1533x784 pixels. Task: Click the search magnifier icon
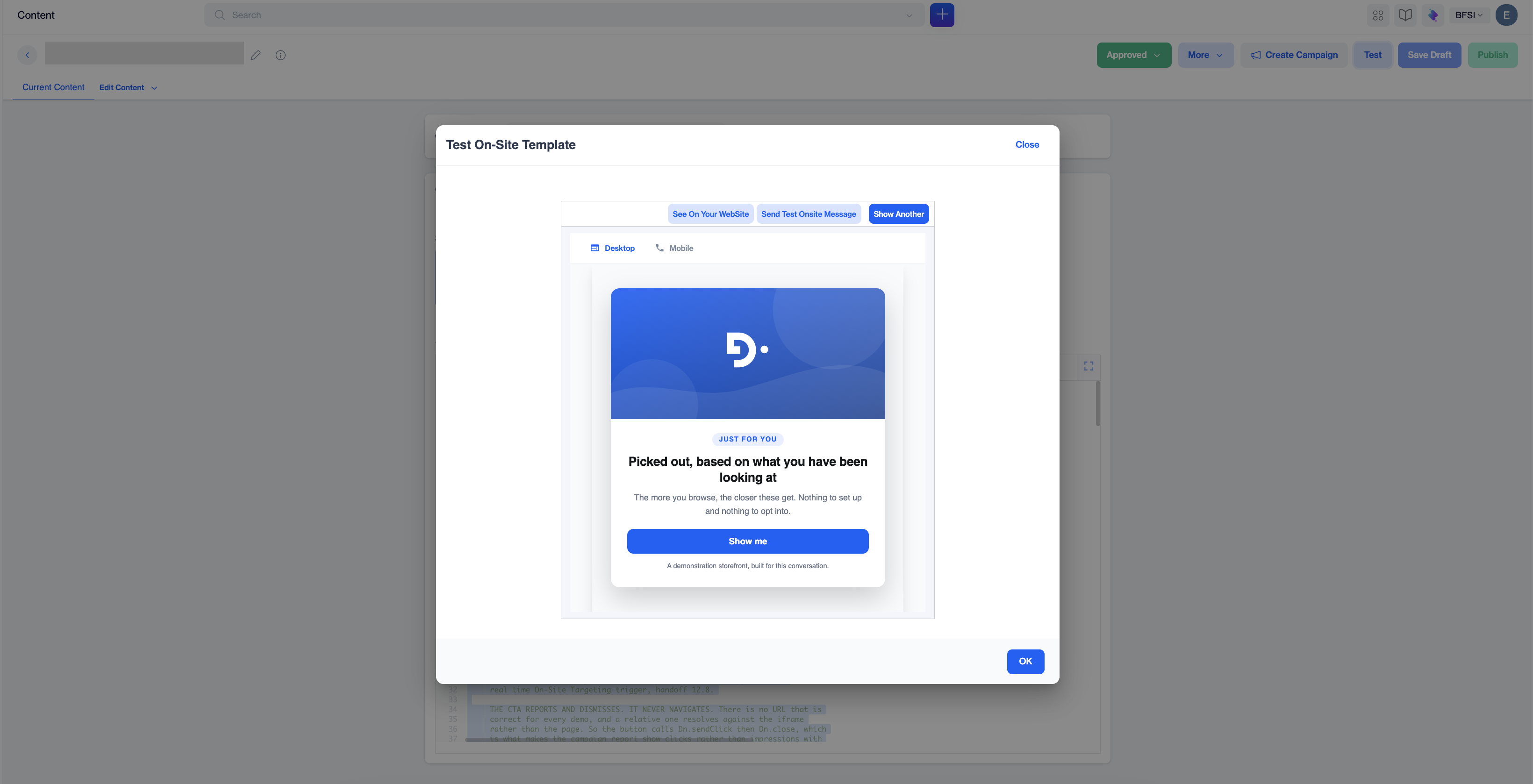pos(220,15)
